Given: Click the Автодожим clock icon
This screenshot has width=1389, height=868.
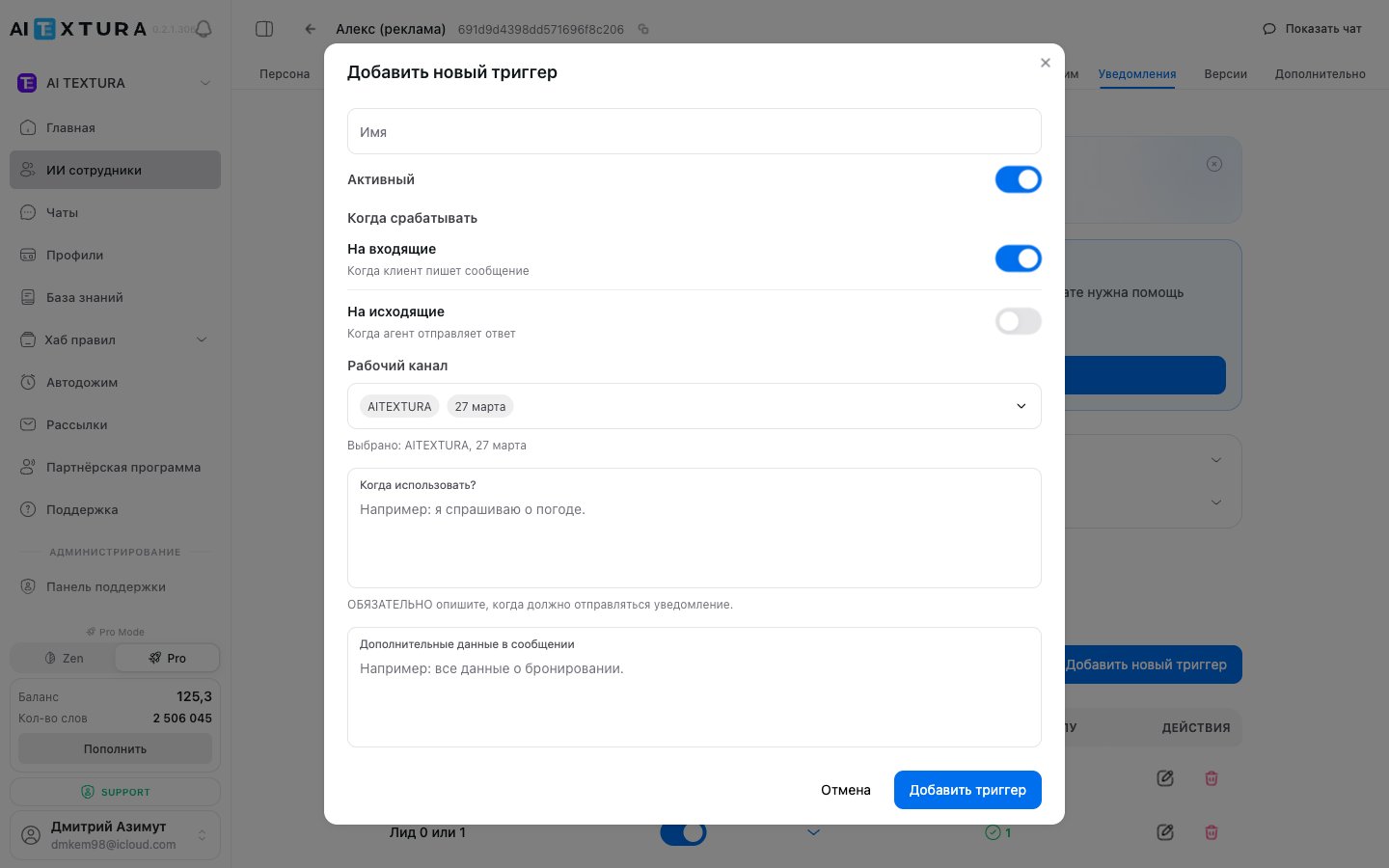Looking at the screenshot, I should 28,382.
